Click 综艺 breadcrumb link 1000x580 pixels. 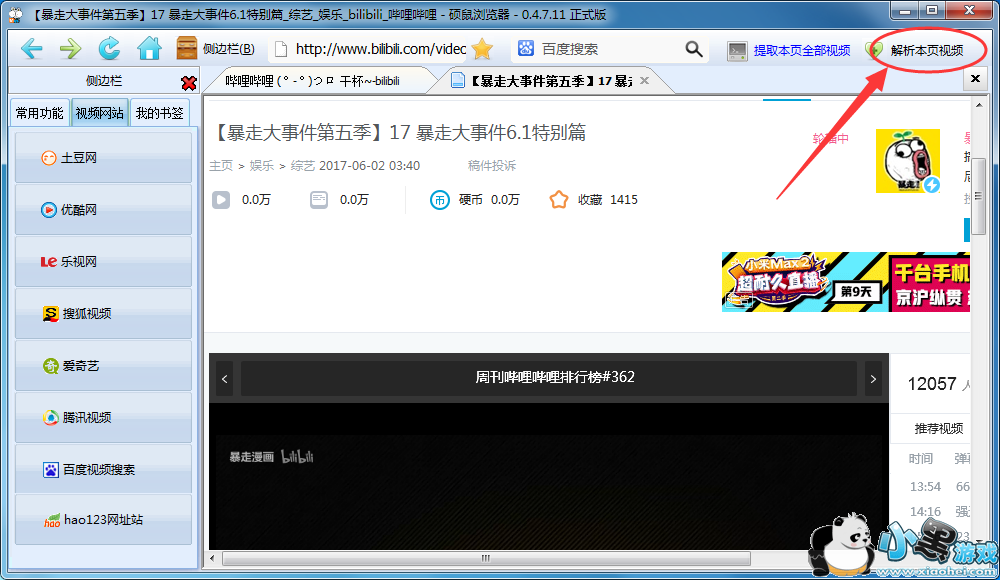pyautogui.click(x=302, y=166)
